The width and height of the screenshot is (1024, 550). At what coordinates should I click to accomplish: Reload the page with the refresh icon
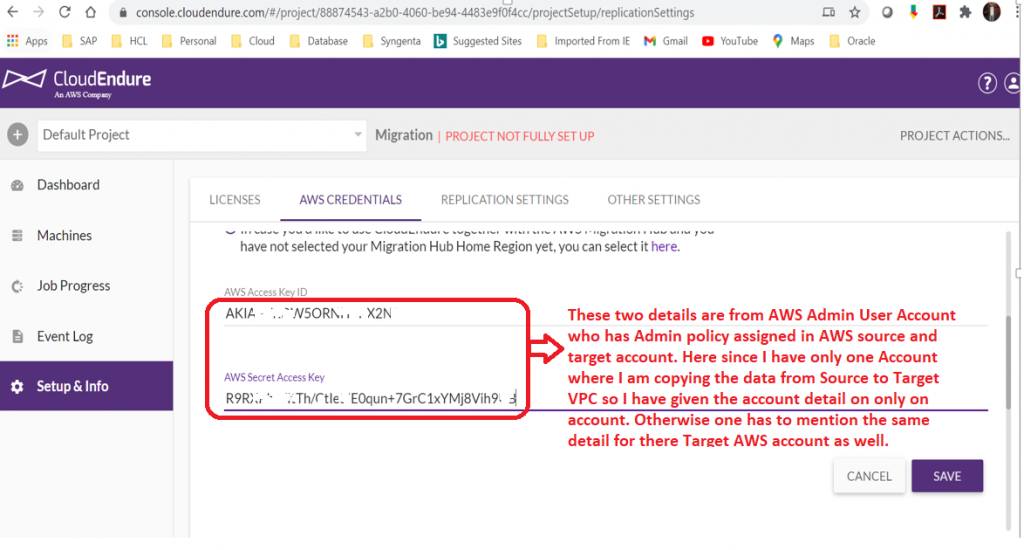click(x=64, y=12)
